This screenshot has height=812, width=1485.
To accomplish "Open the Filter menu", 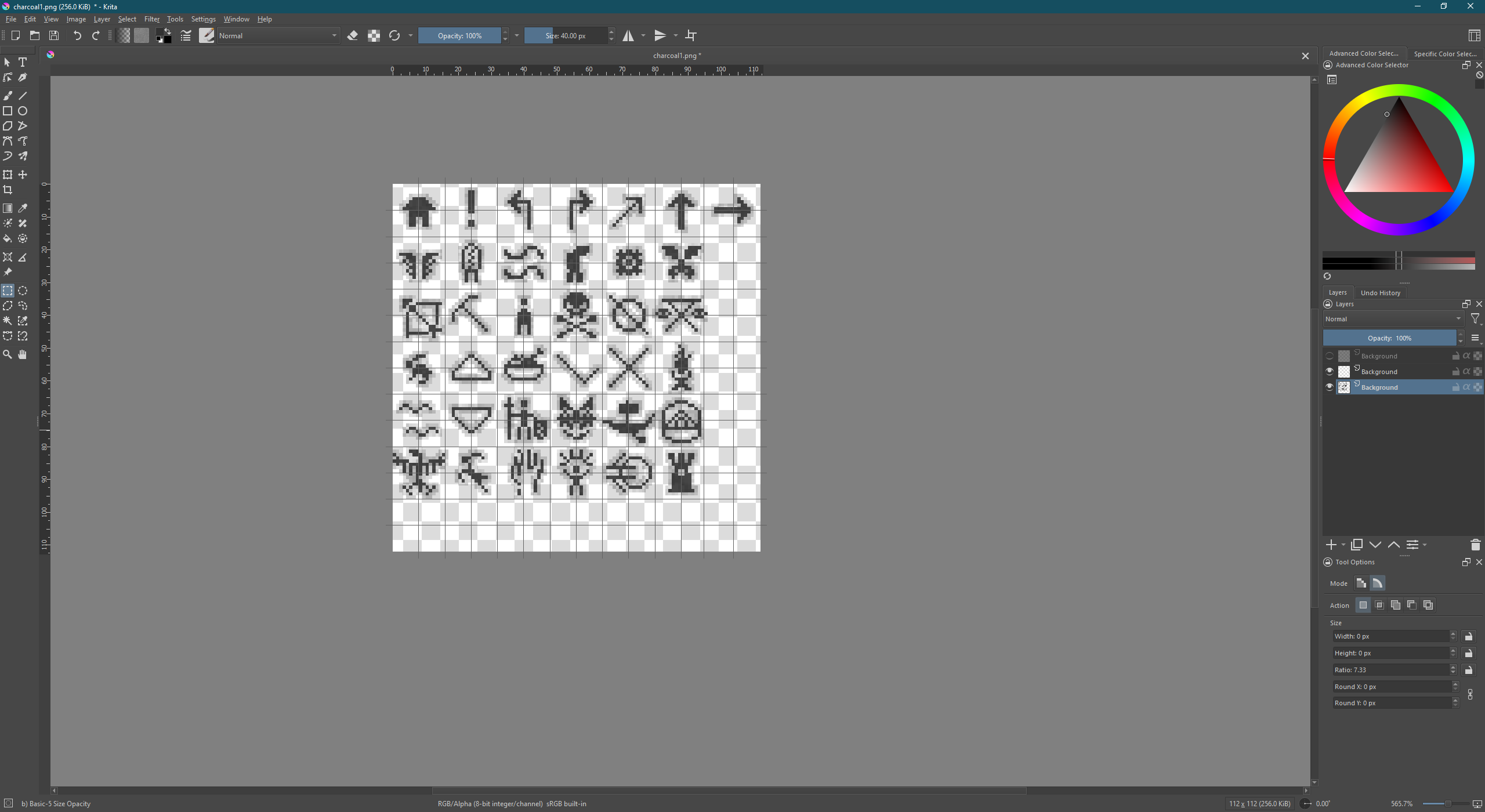I will (152, 19).
